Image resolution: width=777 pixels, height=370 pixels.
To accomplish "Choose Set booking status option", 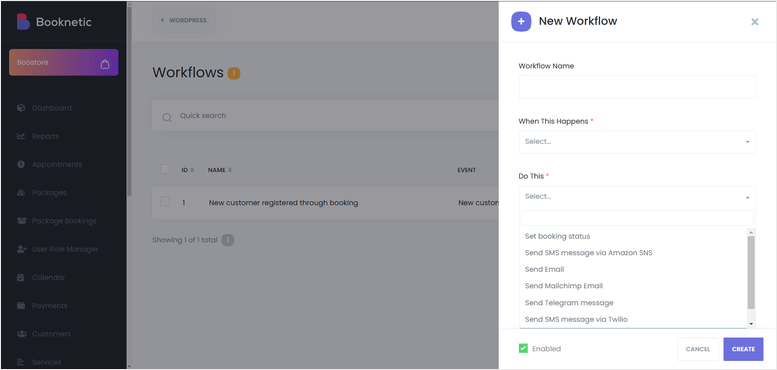I will click(633, 236).
